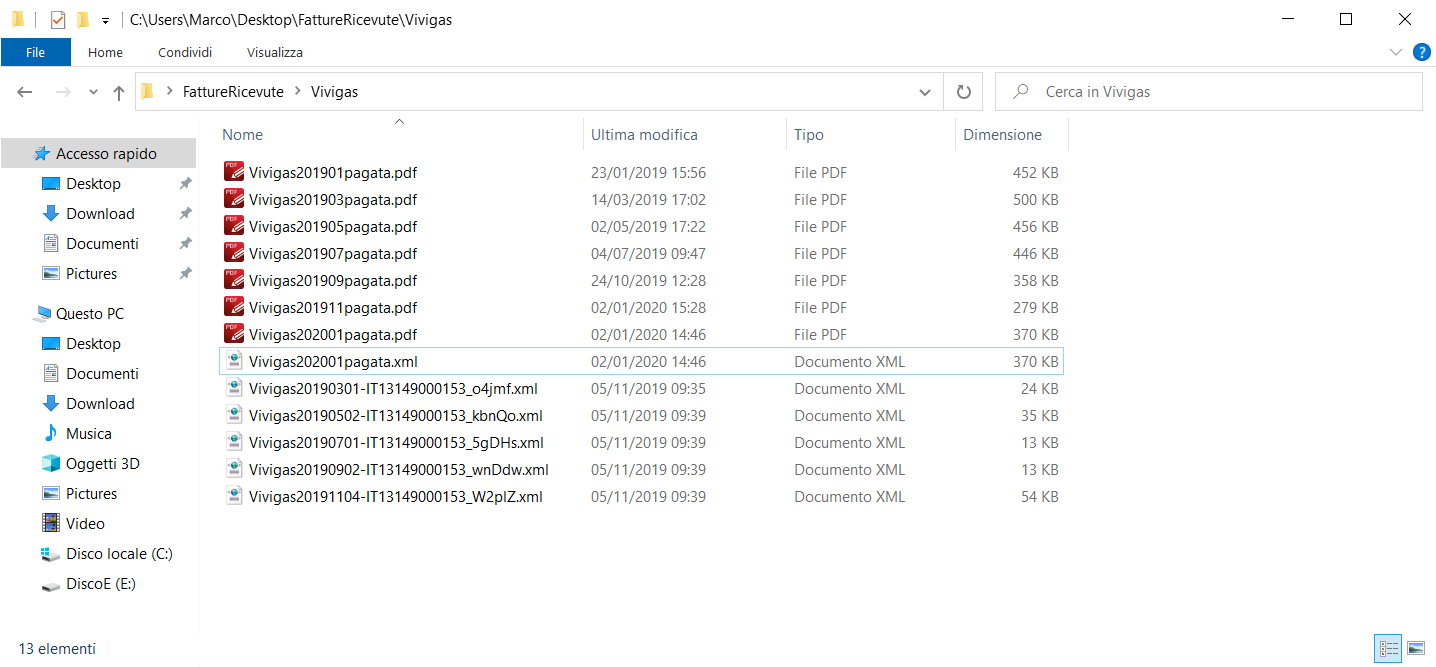Screen dimensions: 1436x667
Task: Open the Vivigas201901pagata.pdf file icon
Action: coord(234,172)
